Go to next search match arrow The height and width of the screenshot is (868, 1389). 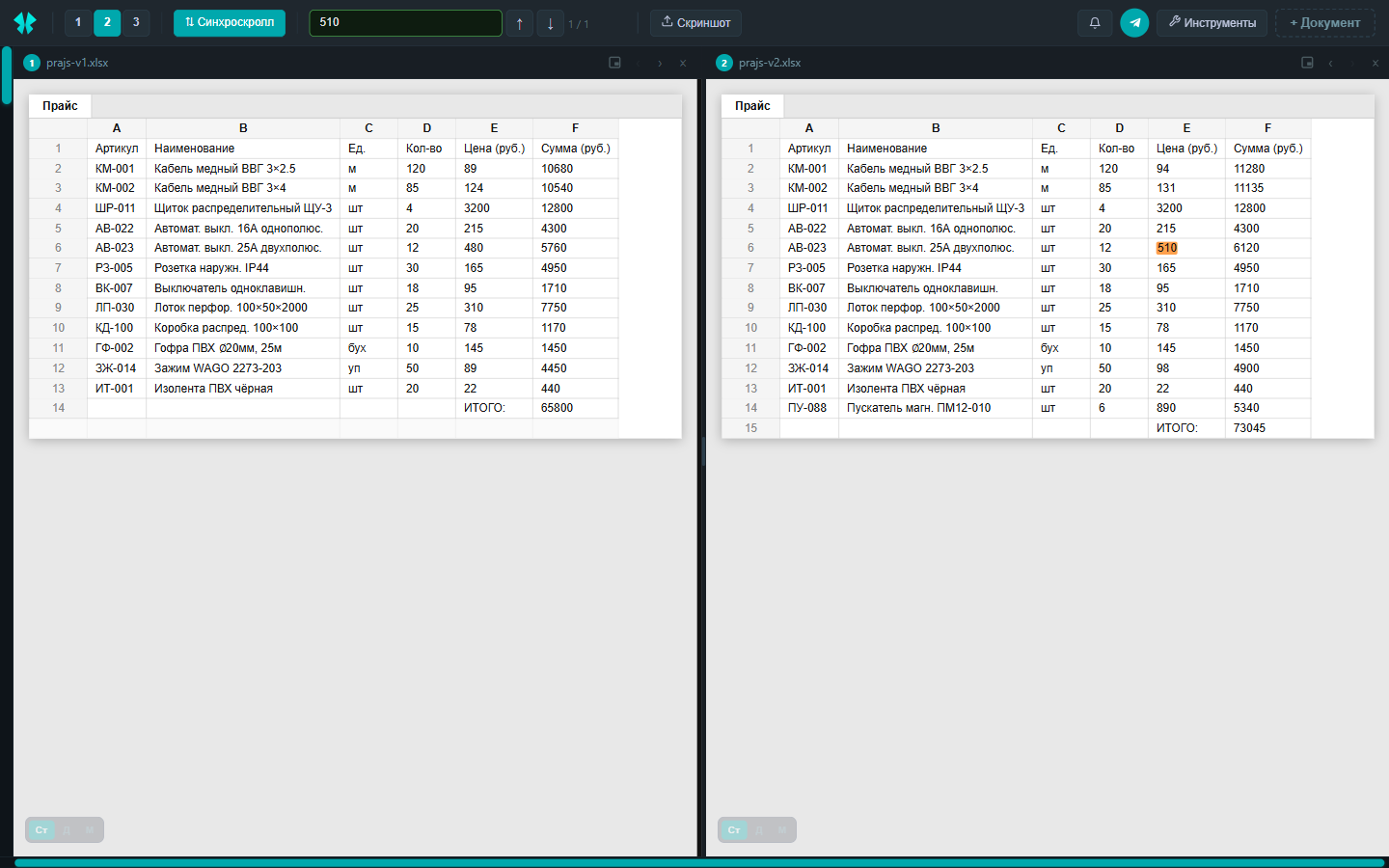[551, 23]
